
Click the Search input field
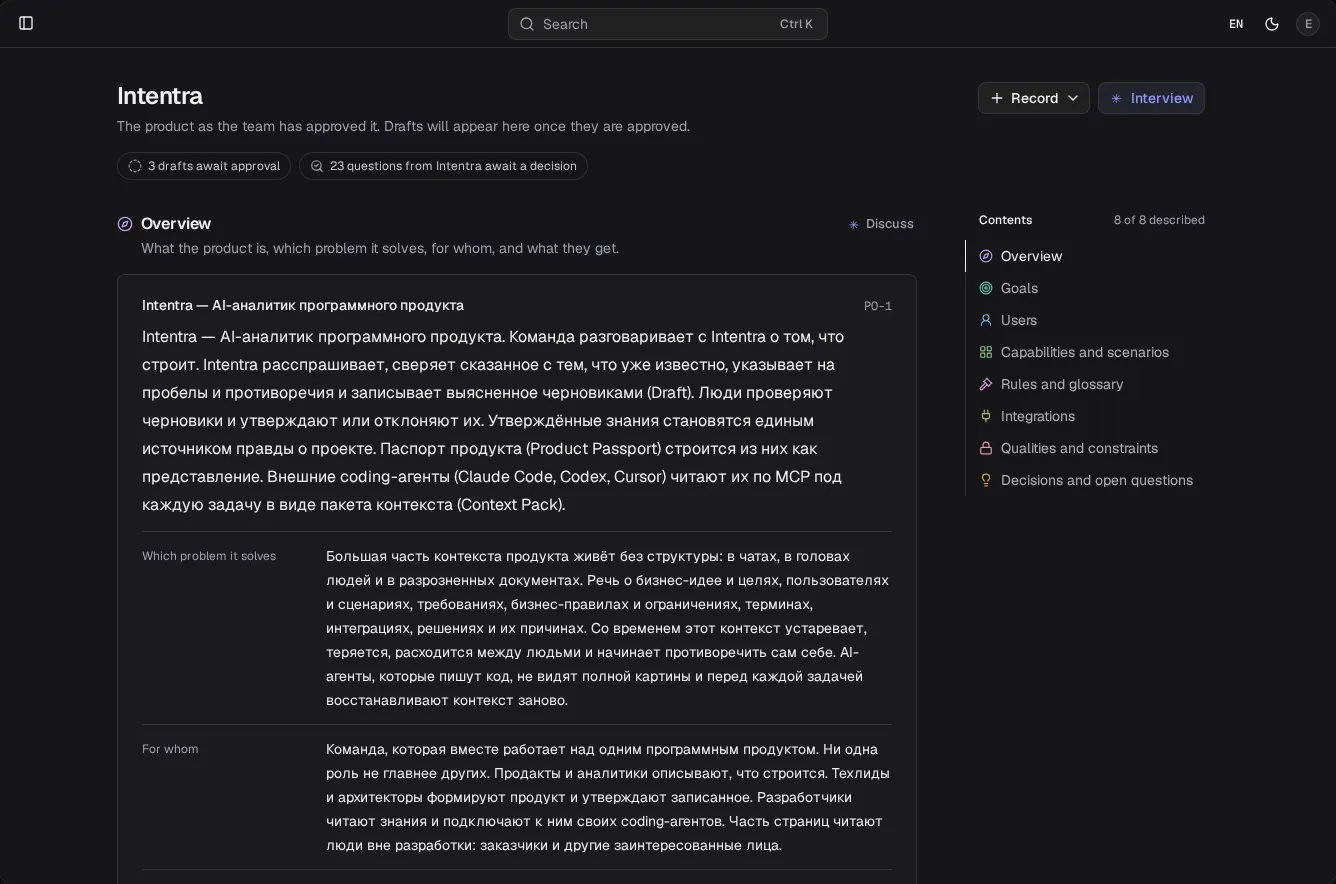point(668,24)
